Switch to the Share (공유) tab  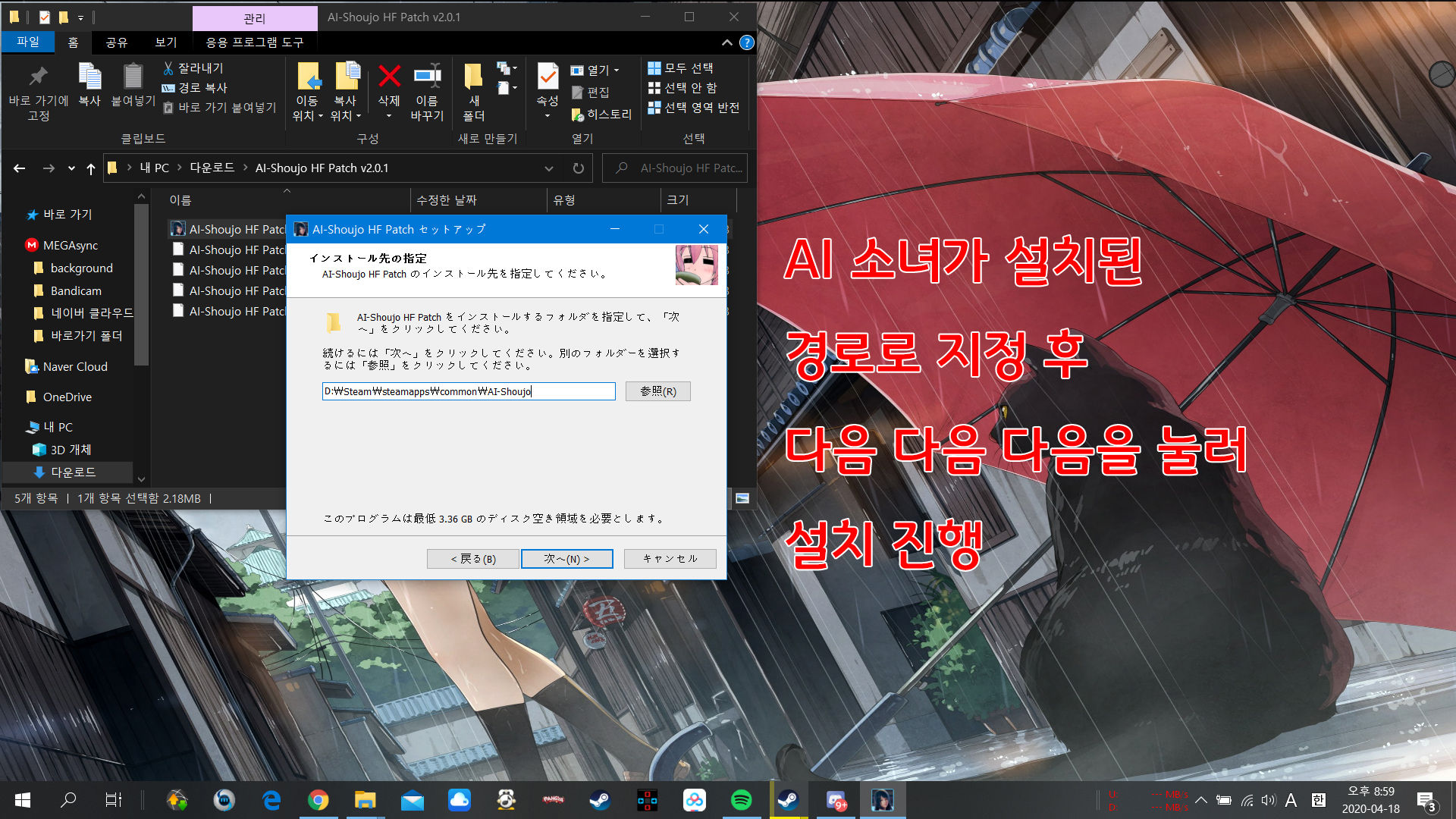[117, 42]
